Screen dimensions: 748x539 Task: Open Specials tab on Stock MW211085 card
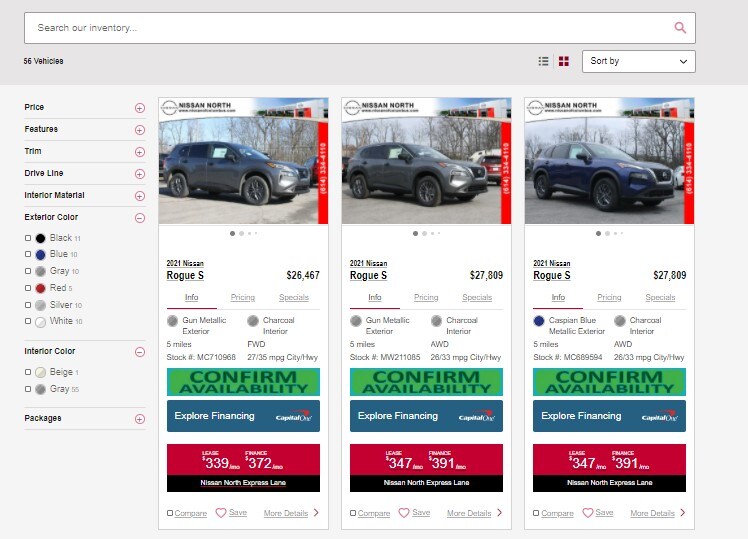pos(477,297)
